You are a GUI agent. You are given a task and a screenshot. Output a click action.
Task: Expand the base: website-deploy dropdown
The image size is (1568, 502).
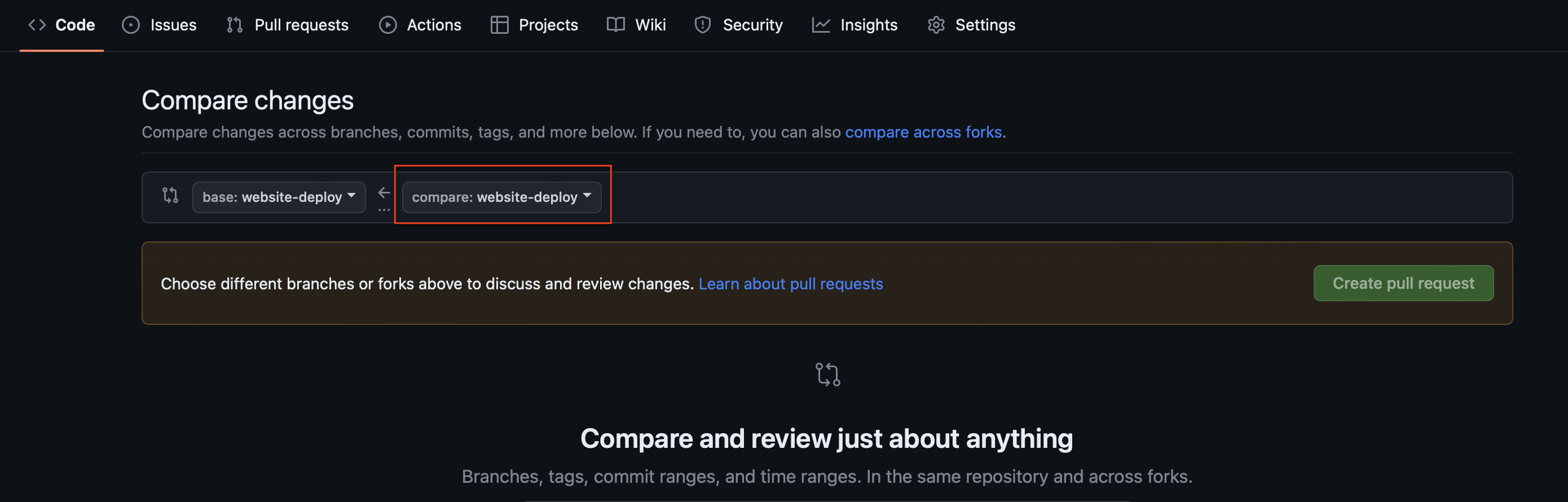coord(279,197)
